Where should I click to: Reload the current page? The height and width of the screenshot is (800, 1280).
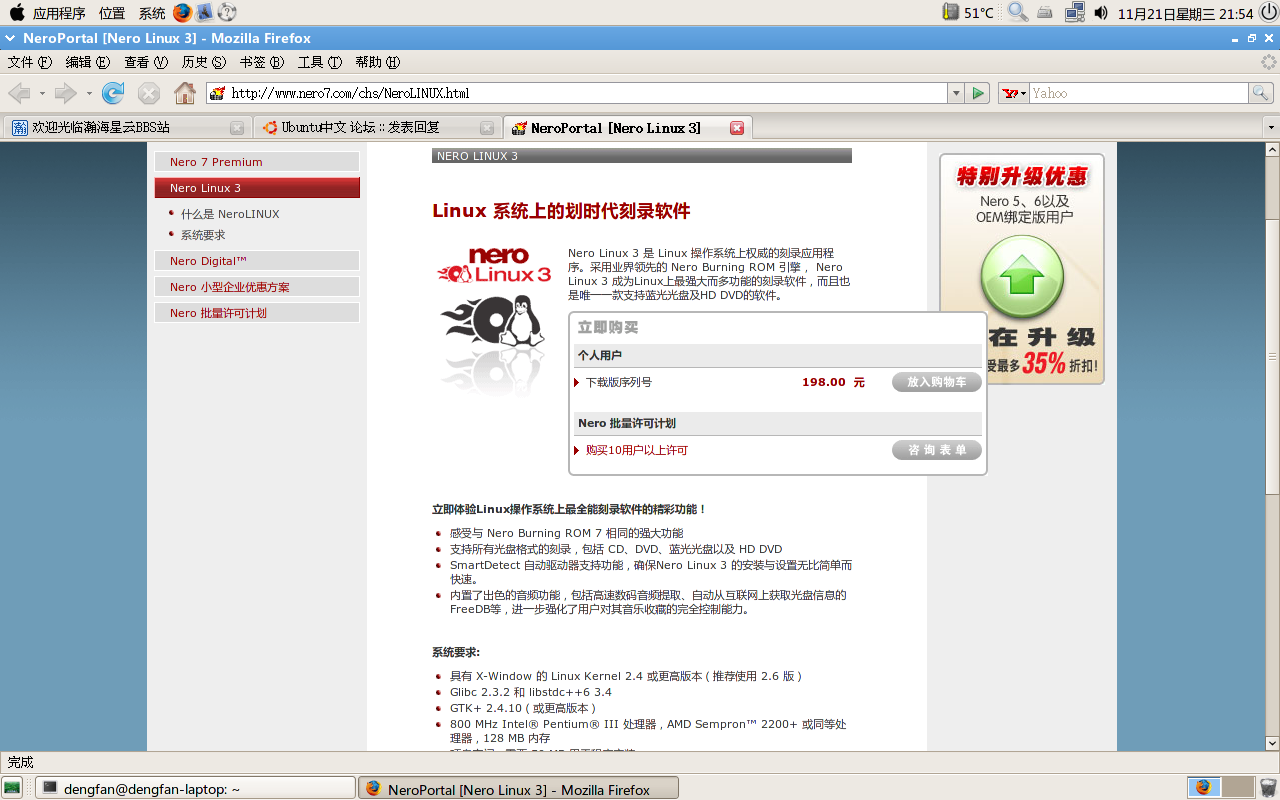(x=113, y=93)
